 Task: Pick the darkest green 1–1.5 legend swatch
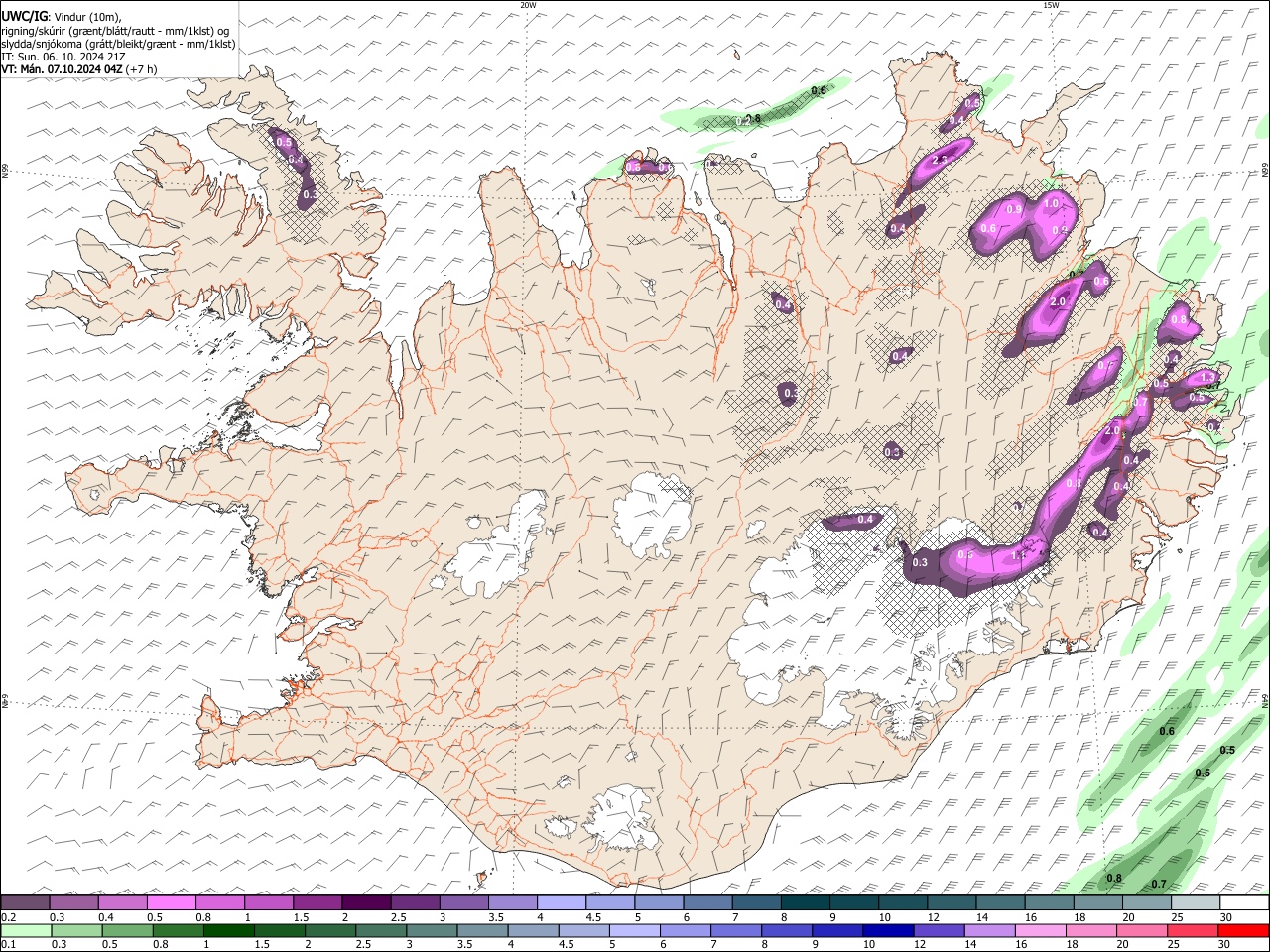(x=229, y=930)
